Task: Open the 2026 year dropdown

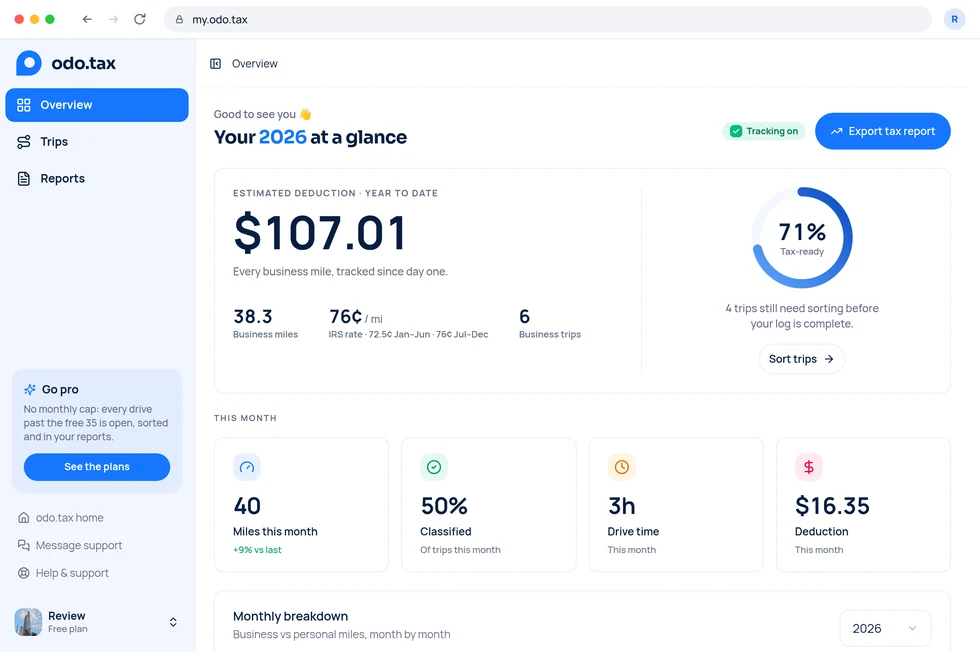Action: coord(885,628)
